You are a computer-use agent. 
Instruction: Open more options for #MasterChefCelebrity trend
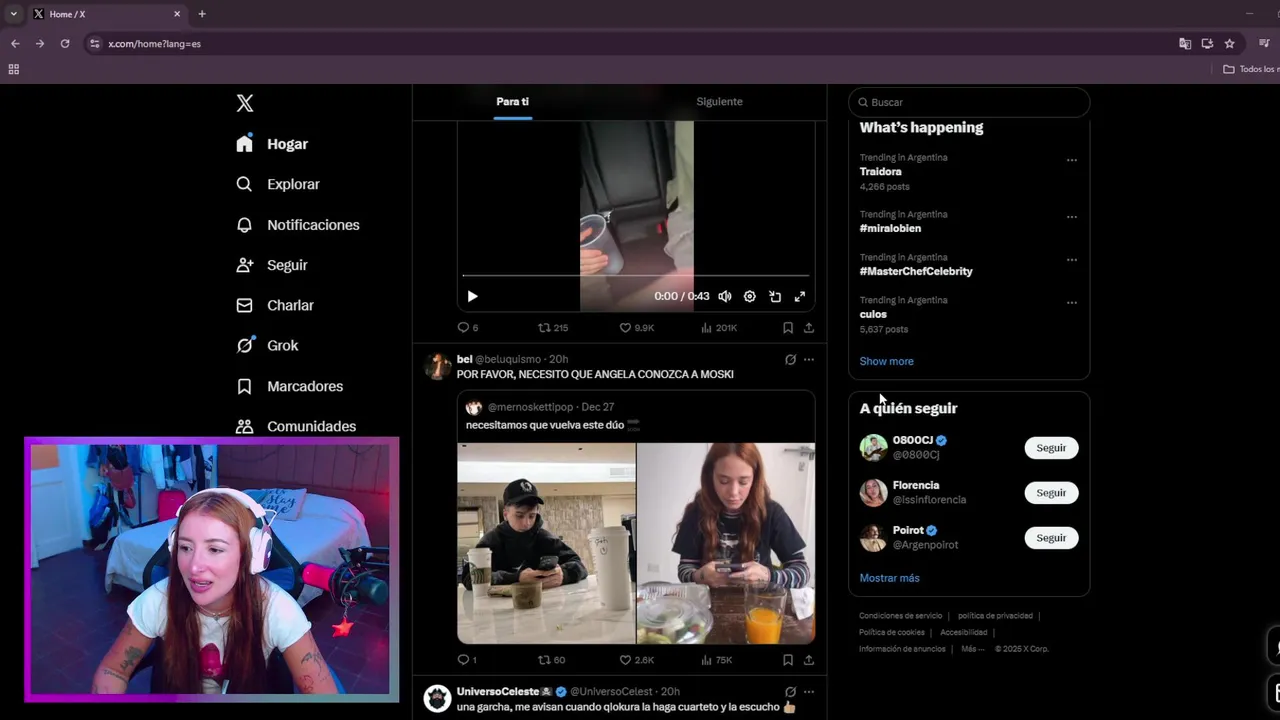tap(1072, 260)
